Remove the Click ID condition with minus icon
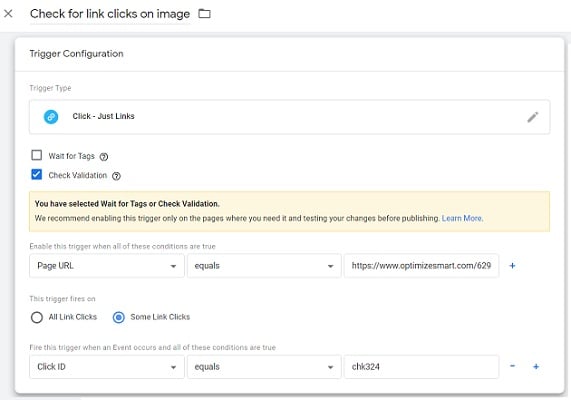This screenshot has height=400, width=571. tap(512, 366)
